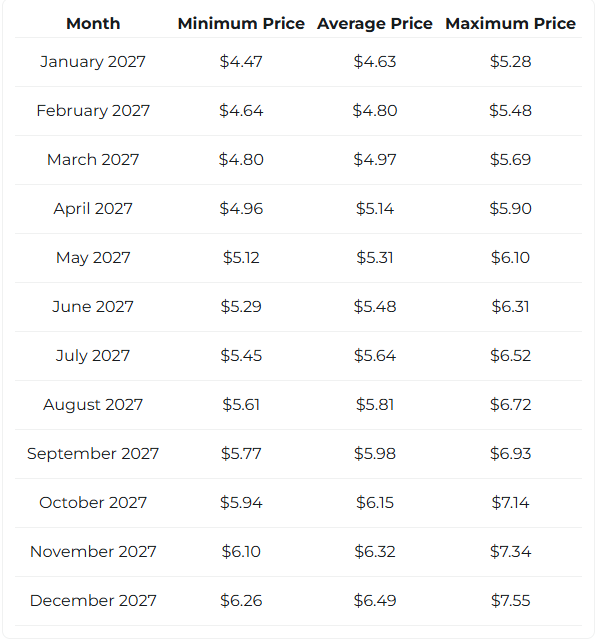This screenshot has height=643, width=613.
Task: Click the Minimum Price column header
Action: [x=241, y=24]
